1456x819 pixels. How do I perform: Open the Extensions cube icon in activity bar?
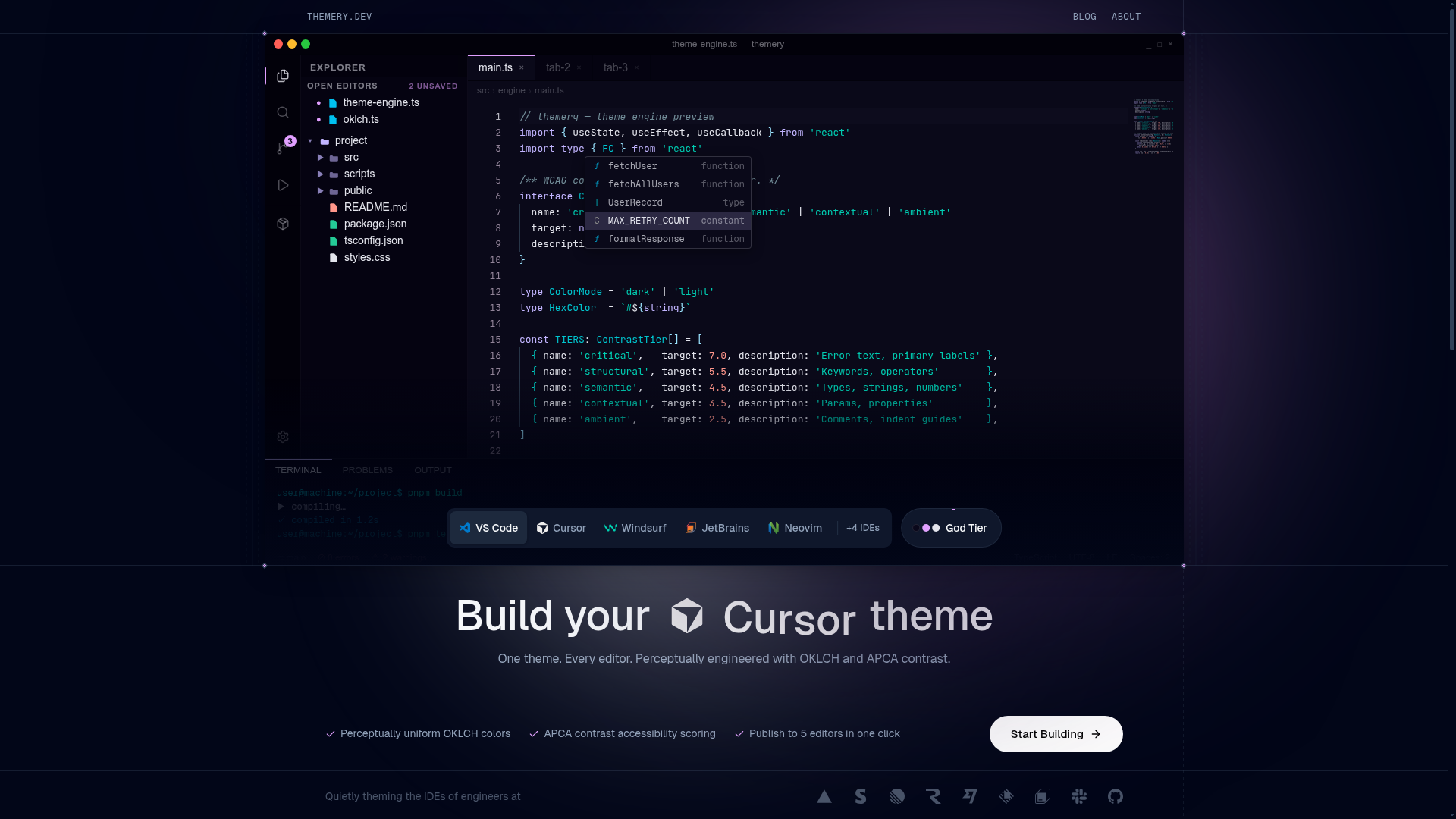(283, 224)
